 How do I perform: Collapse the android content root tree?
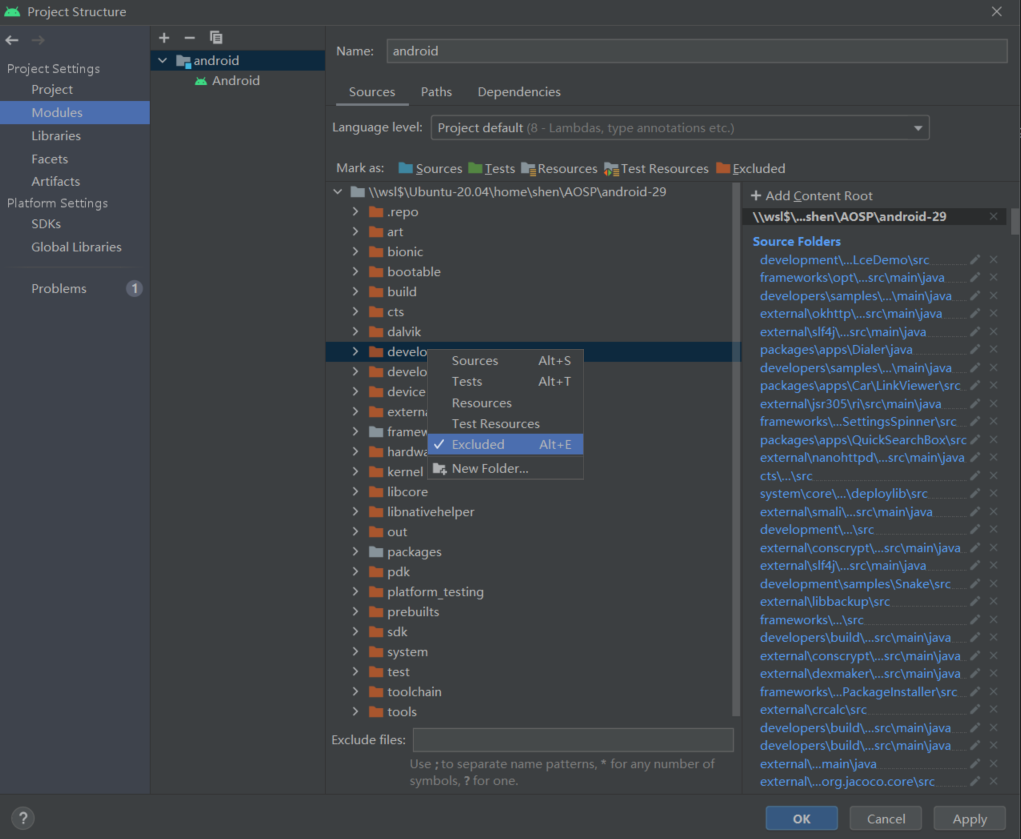pyautogui.click(x=338, y=191)
